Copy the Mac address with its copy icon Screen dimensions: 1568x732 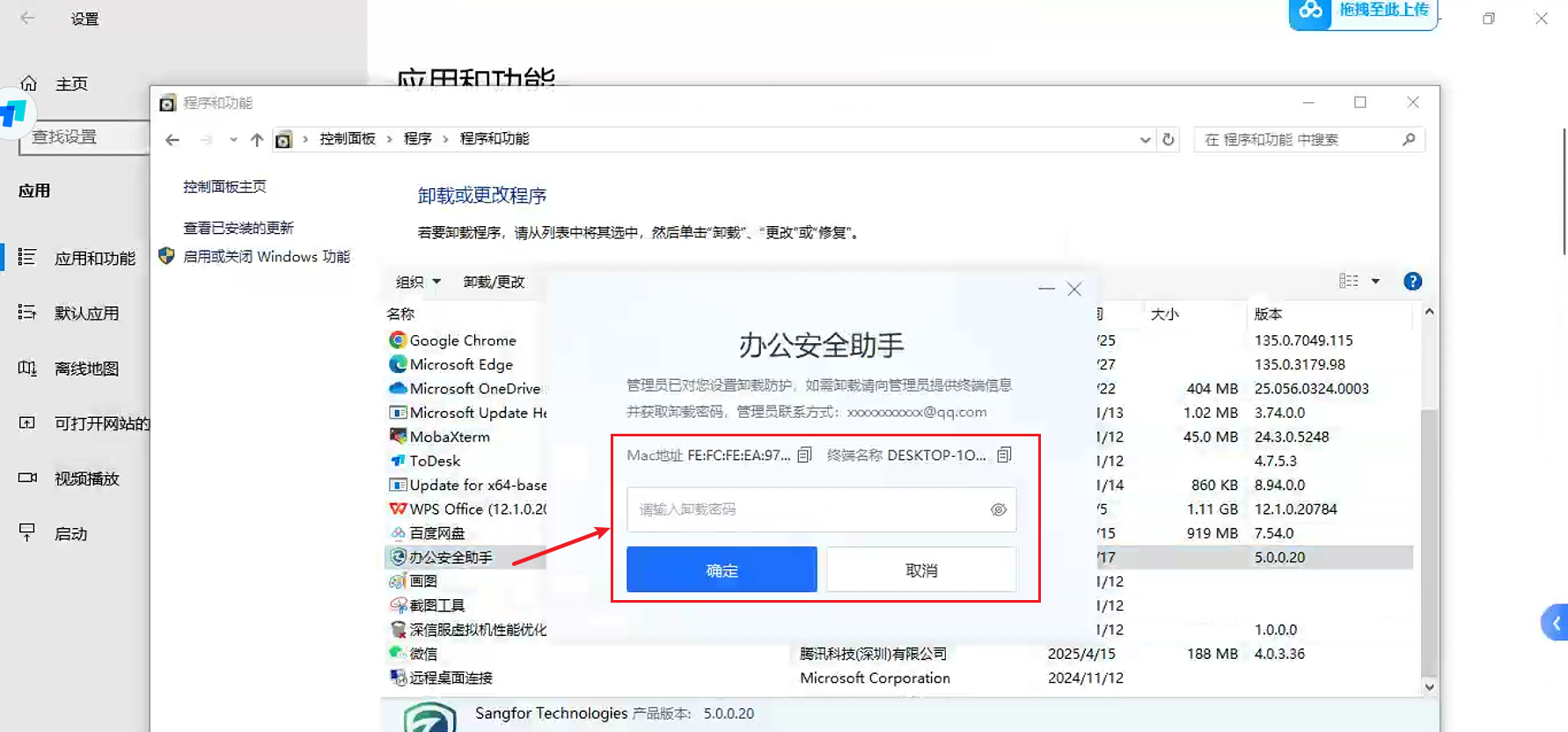804,455
